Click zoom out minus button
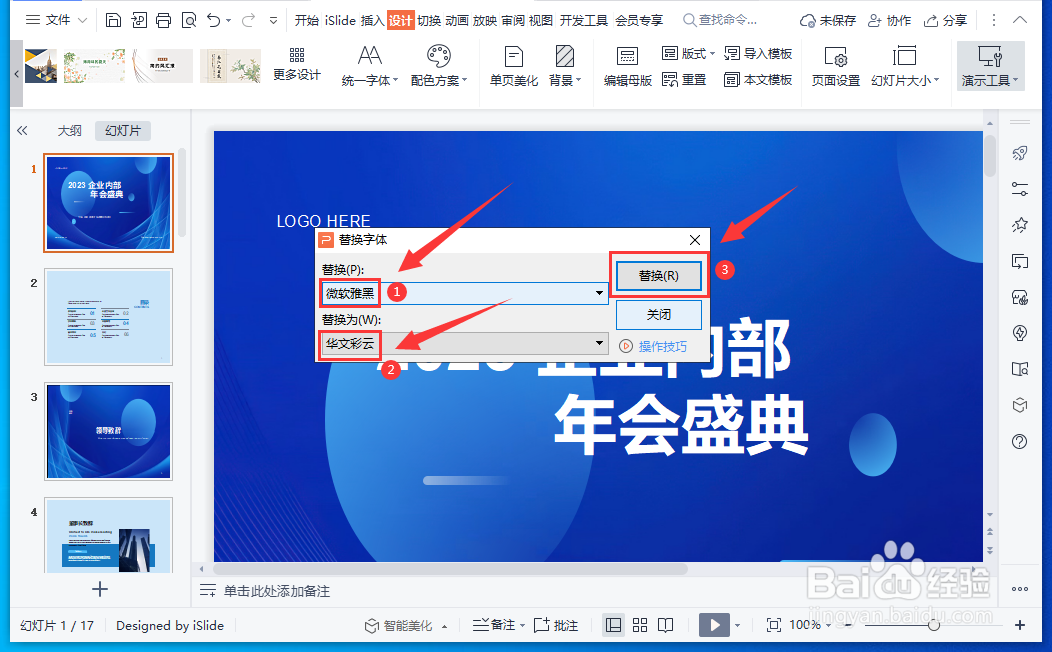 click(x=848, y=625)
